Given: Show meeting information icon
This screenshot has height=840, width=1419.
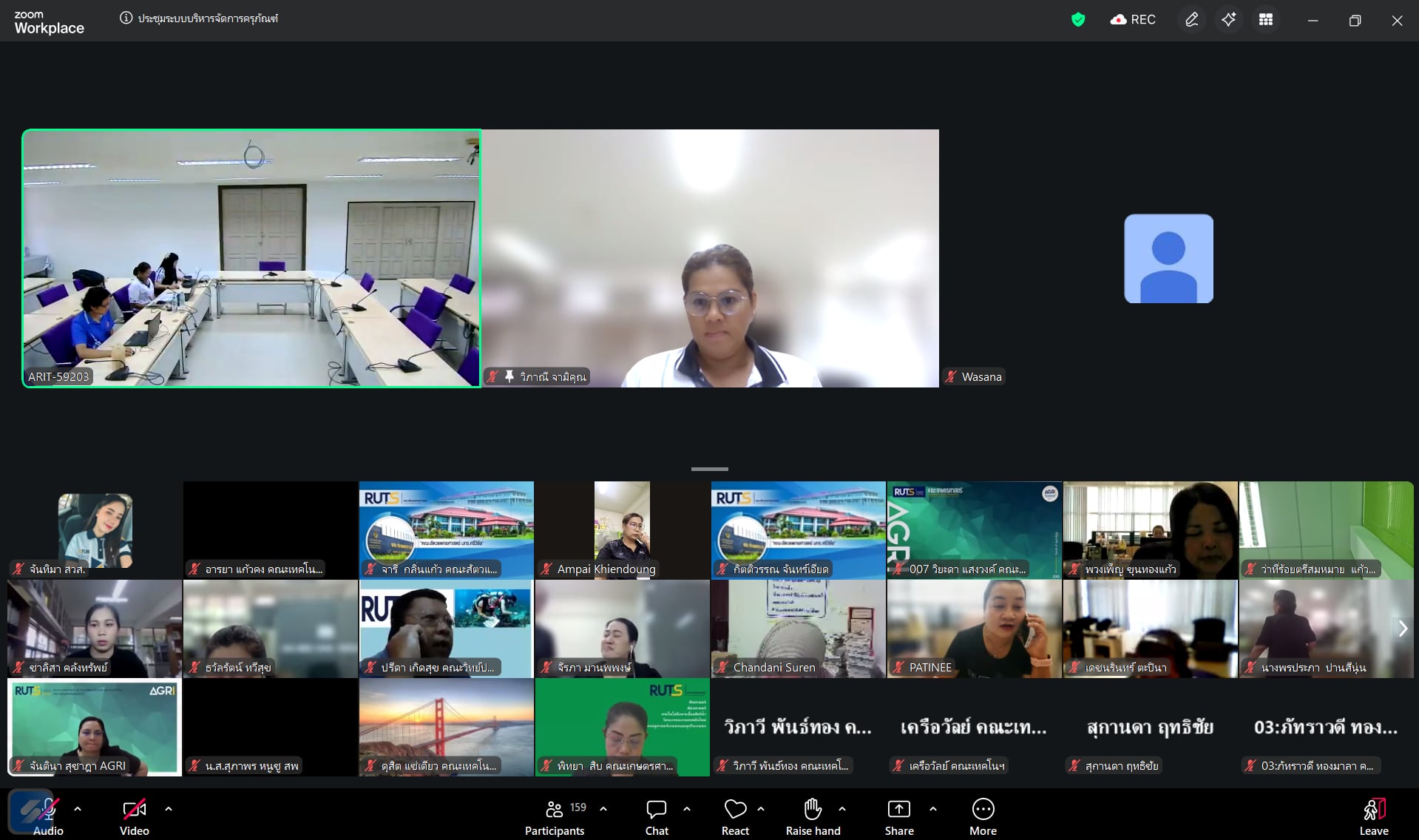Looking at the screenshot, I should 126,18.
